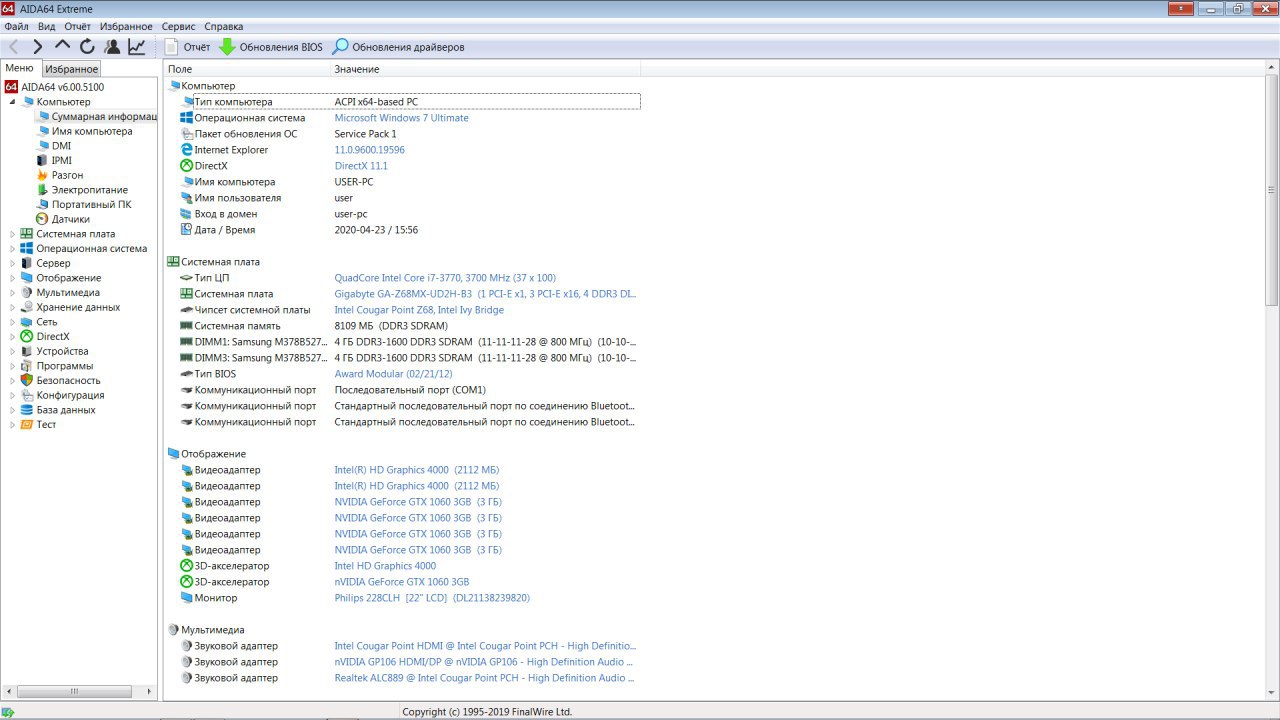Click the Internet Explorer row icon
1280x720 pixels.
186,150
